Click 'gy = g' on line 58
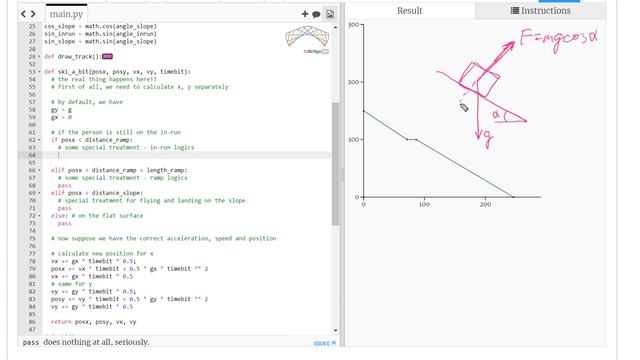Screen dimensions: 640x360 (x=61, y=110)
